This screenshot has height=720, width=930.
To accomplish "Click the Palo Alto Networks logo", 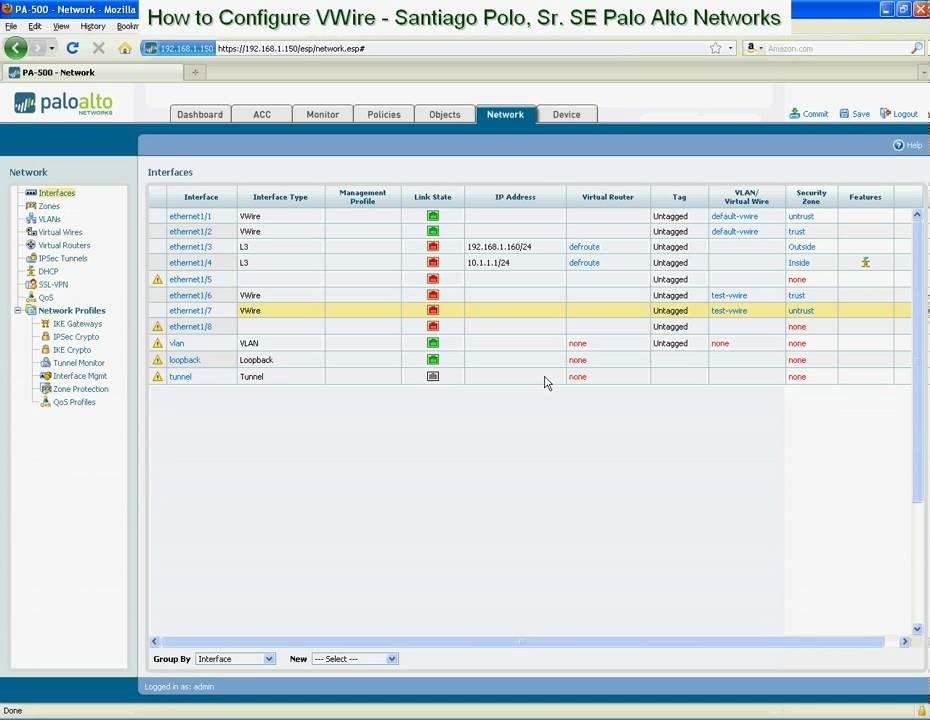I will (x=63, y=103).
